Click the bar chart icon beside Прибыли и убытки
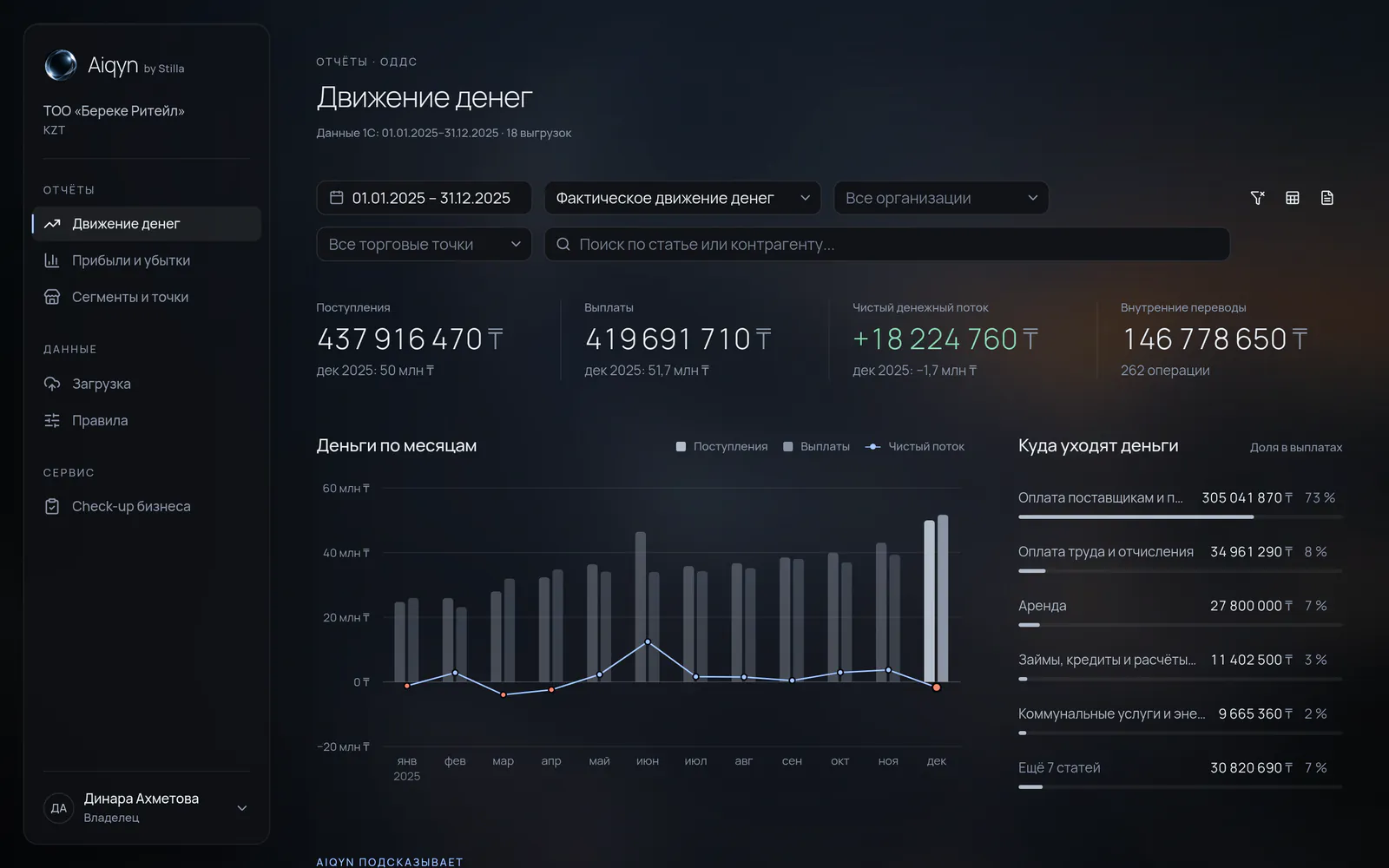 (x=52, y=260)
